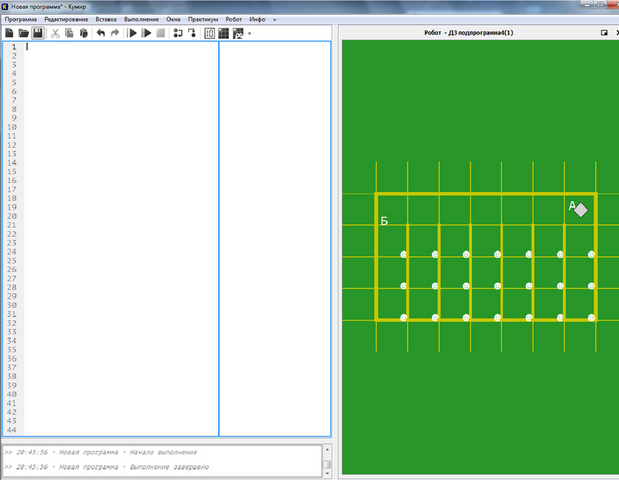Click the Robot diamond at cell А
This screenshot has height=480, width=619.
[x=581, y=210]
